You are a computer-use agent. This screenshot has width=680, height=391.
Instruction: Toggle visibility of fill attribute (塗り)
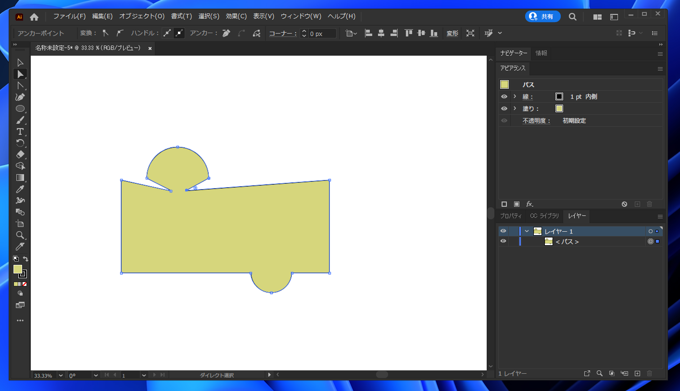coord(504,108)
